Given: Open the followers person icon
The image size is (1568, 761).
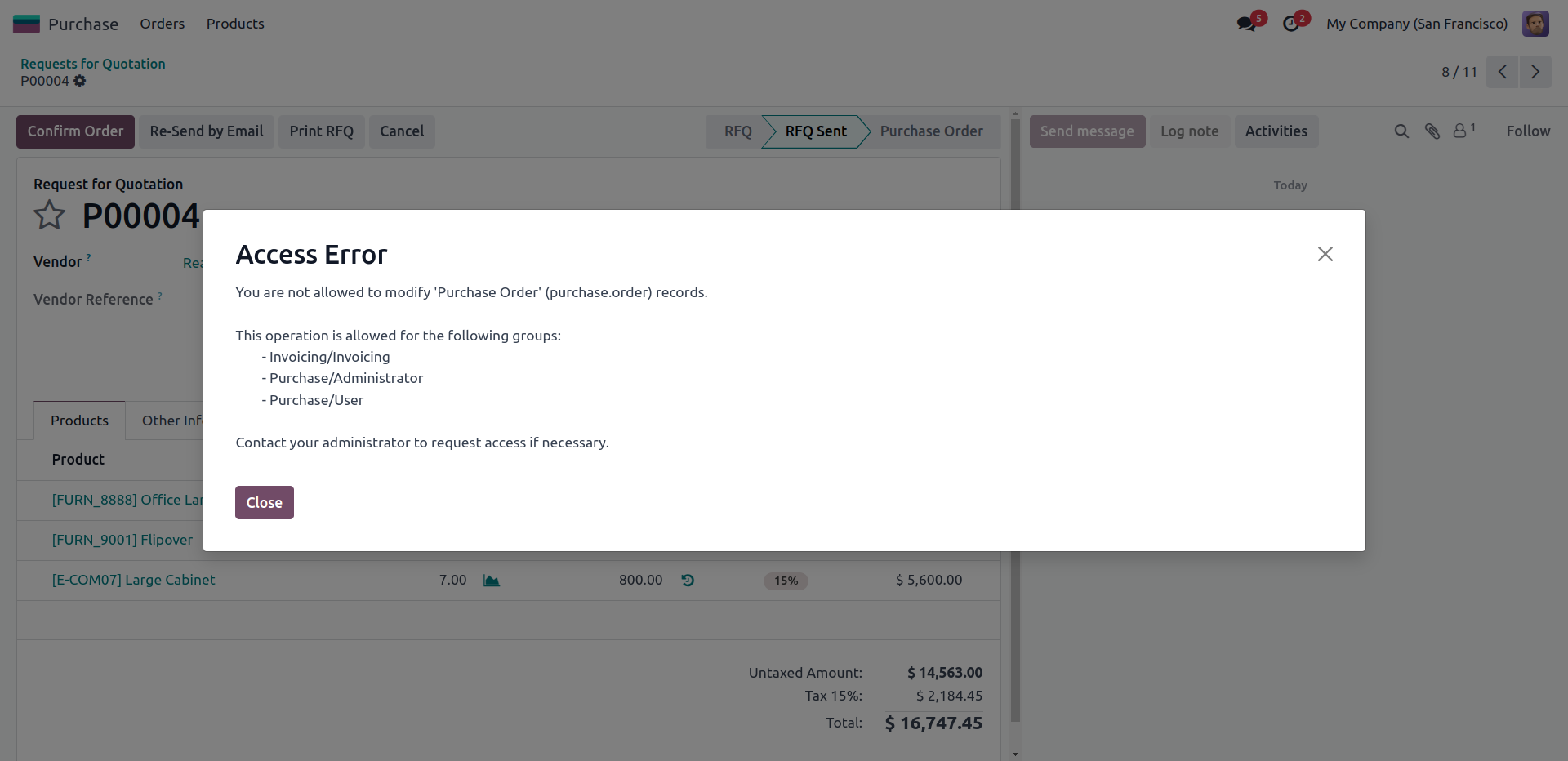Looking at the screenshot, I should point(1463,131).
